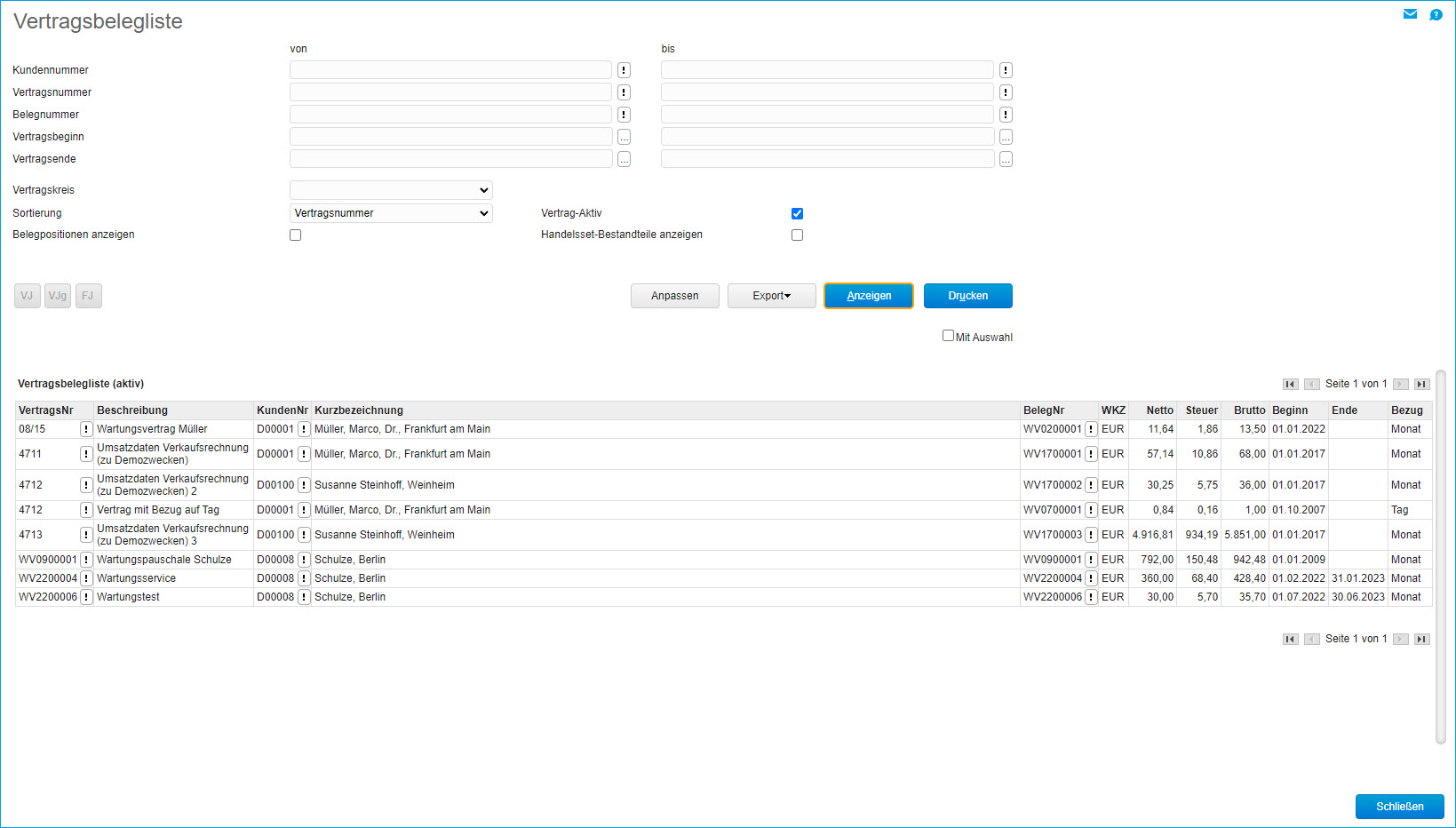Click detail icon next to VertragsNr 08/15
Viewport: 1456px width, 828px height.
pyautogui.click(x=86, y=429)
